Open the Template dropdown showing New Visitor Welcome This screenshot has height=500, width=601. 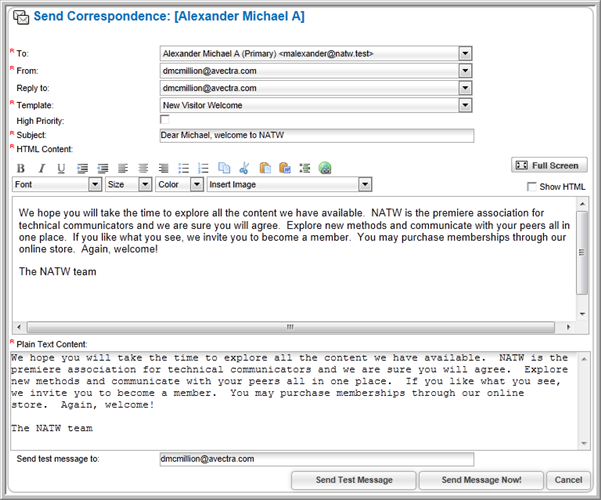(465, 105)
